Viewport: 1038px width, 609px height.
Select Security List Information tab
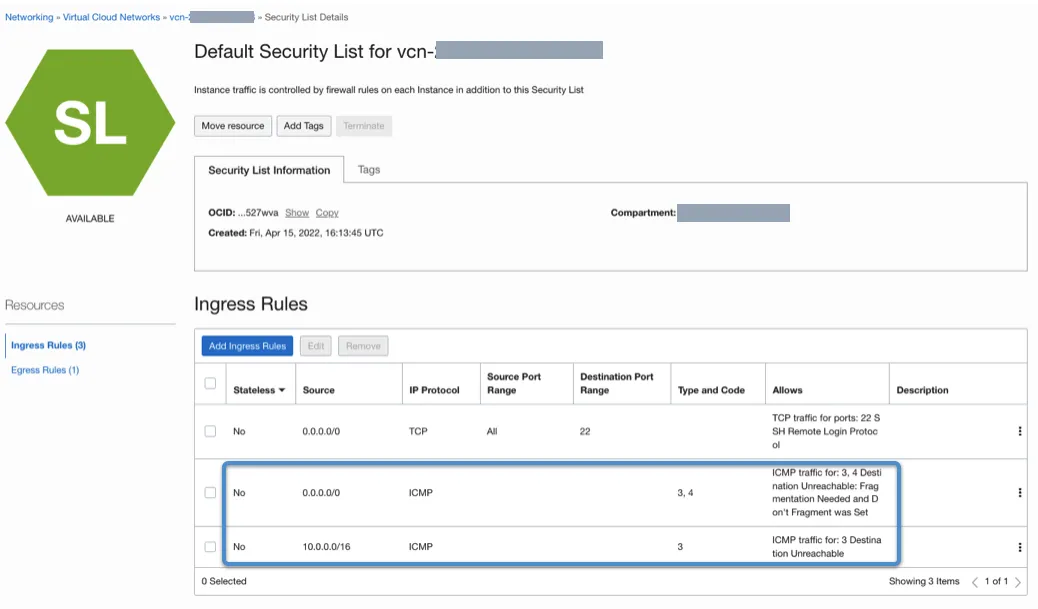(269, 171)
